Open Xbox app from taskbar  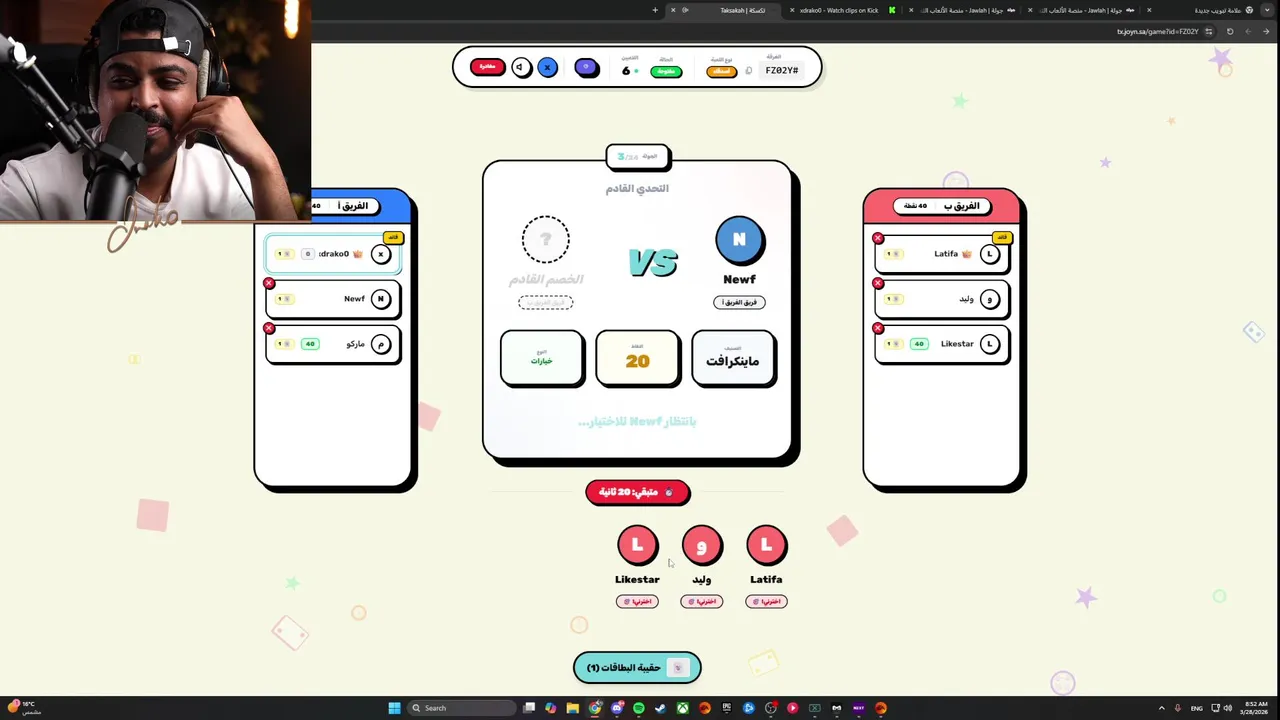[x=683, y=708]
